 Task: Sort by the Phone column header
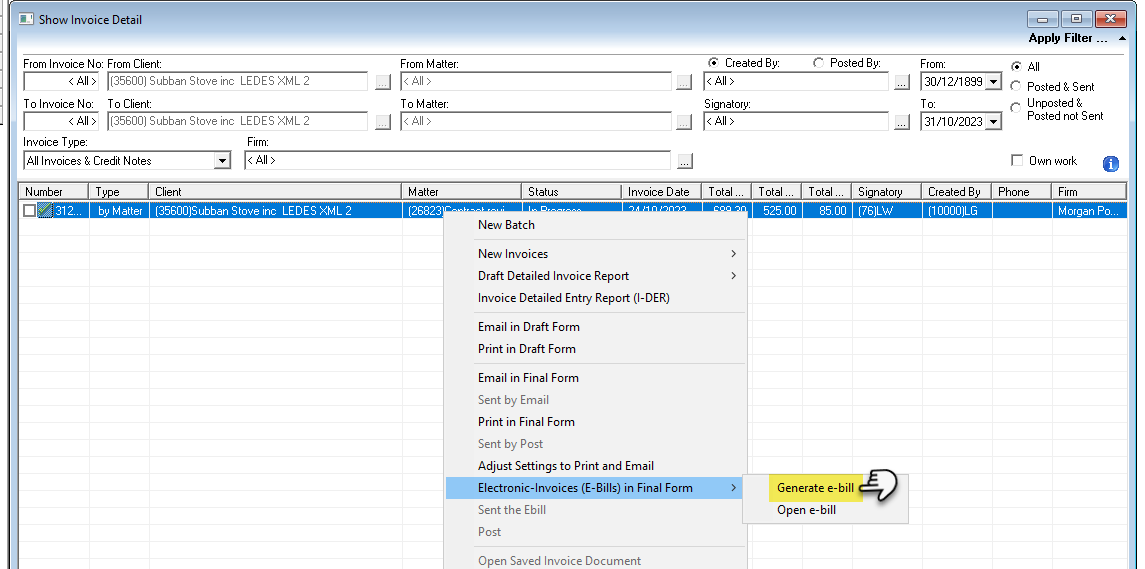tap(1022, 191)
